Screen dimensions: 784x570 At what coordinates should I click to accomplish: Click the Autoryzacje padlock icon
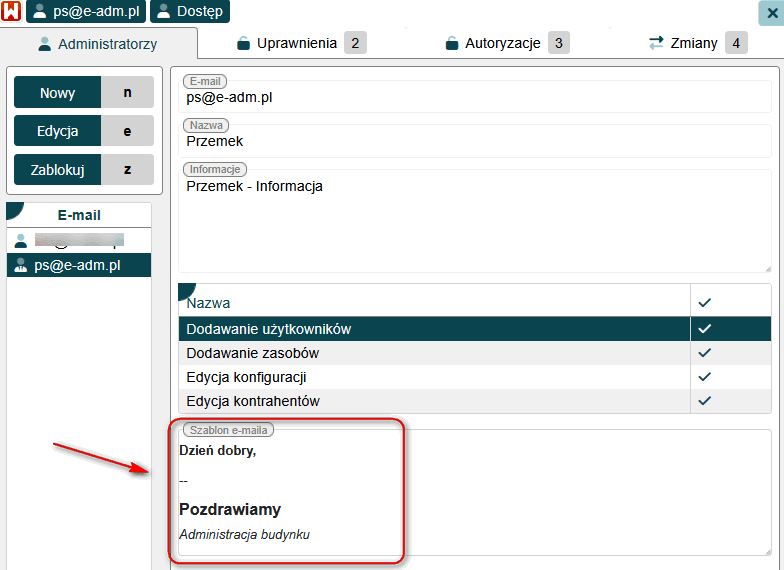452,43
